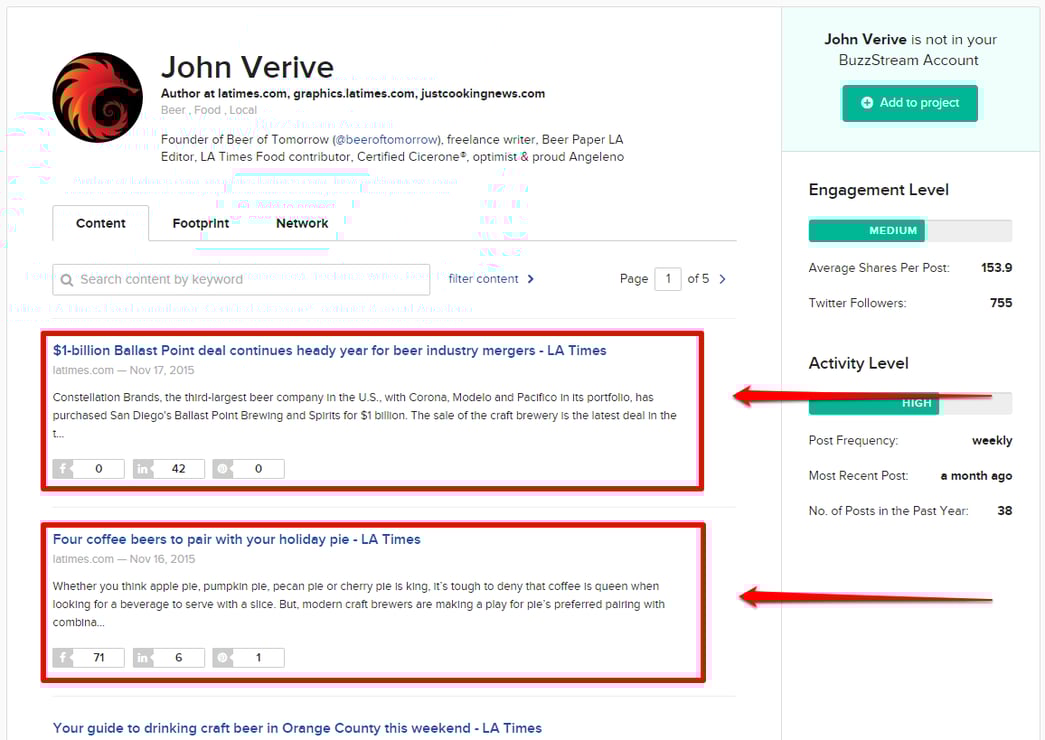Click Pinterest share icon on coffee beers article
The image size is (1045, 740).
pyautogui.click(x=223, y=657)
